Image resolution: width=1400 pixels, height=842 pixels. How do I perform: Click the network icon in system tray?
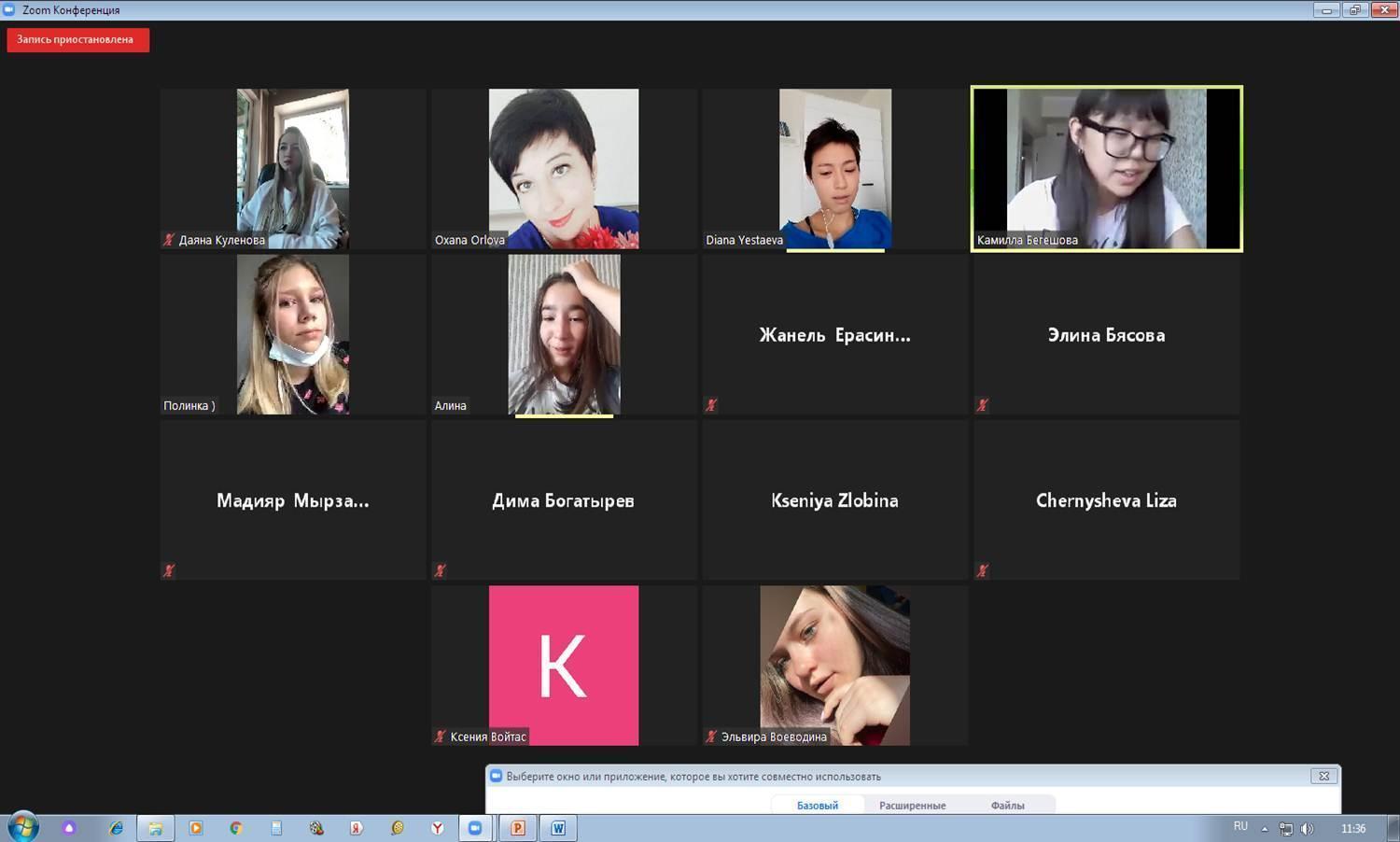[x=1286, y=828]
